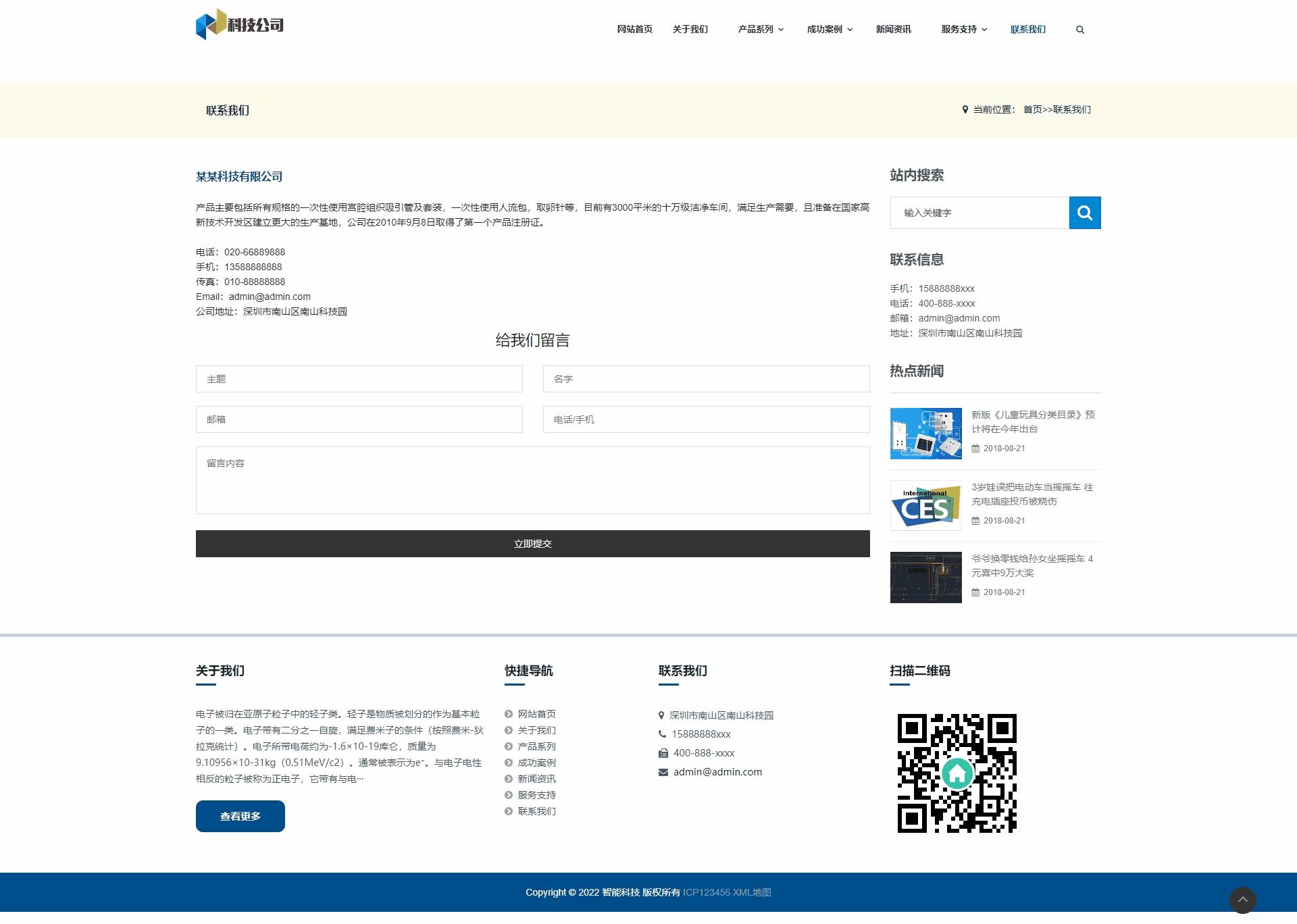Viewport: 1297px width, 924px height.
Task: Click the footer QR code image
Action: [x=957, y=773]
